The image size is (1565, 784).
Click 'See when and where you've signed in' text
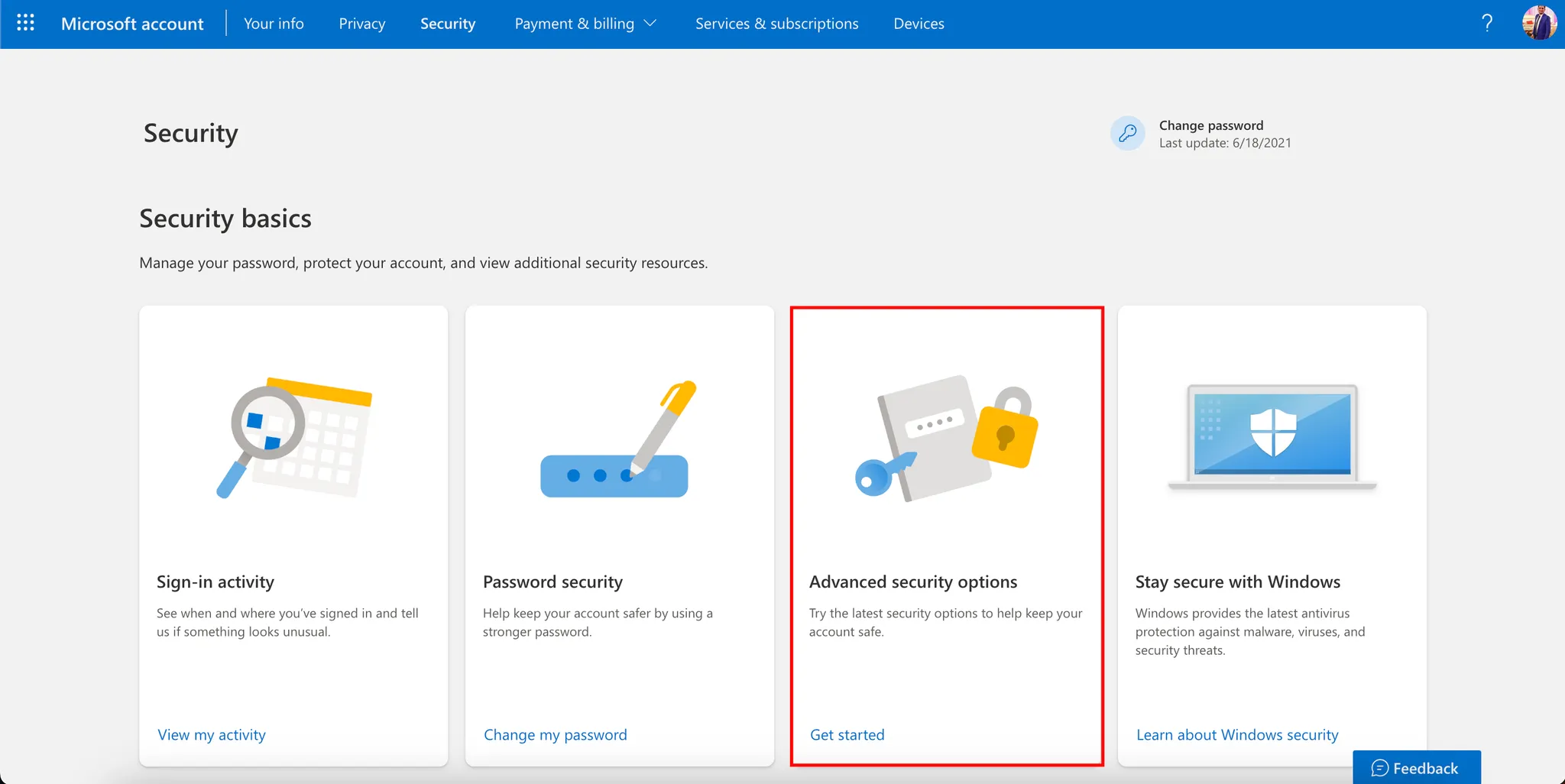point(287,622)
